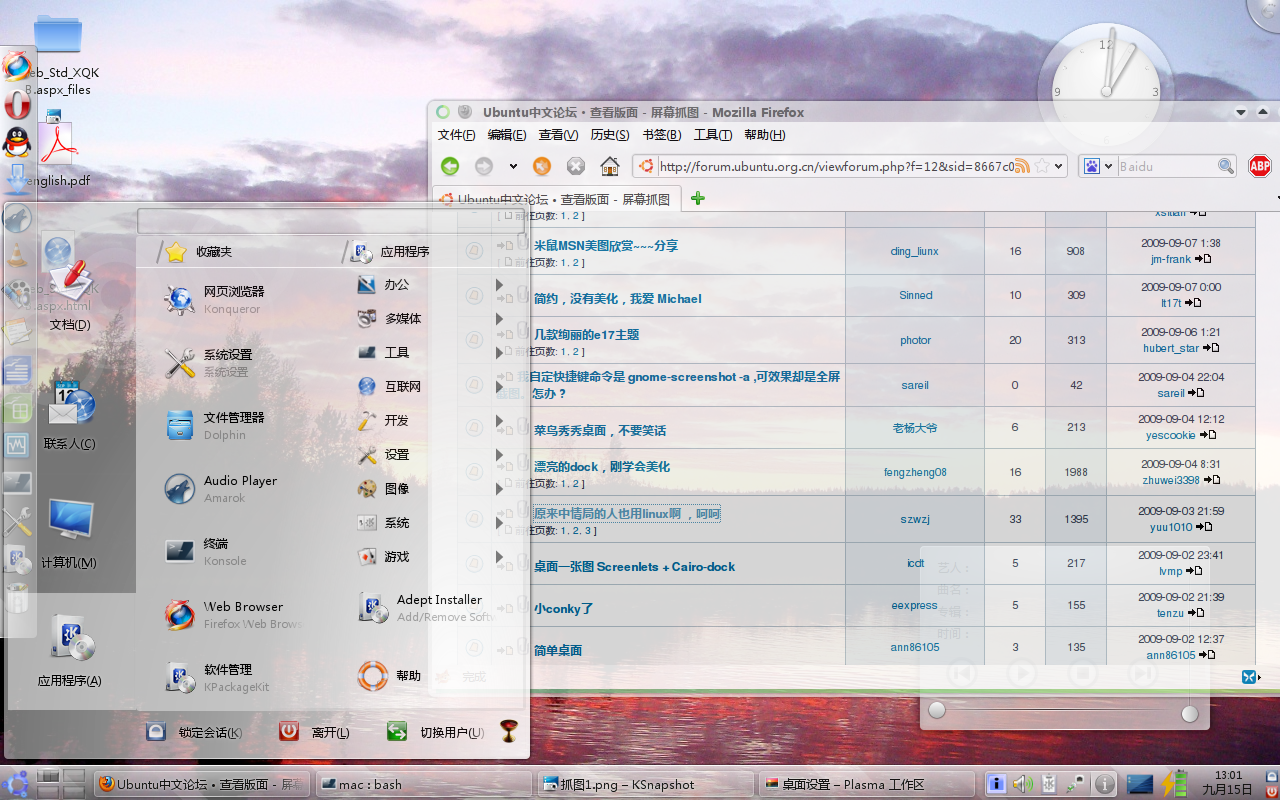Screen dimensions: 1280x800
Task: Click Firefox forward arrow button
Action: coord(484,166)
